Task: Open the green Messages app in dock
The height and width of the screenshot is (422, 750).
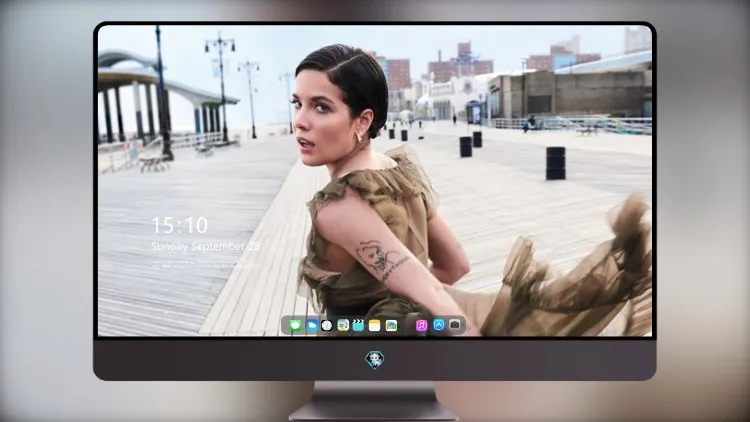Action: tap(295, 326)
